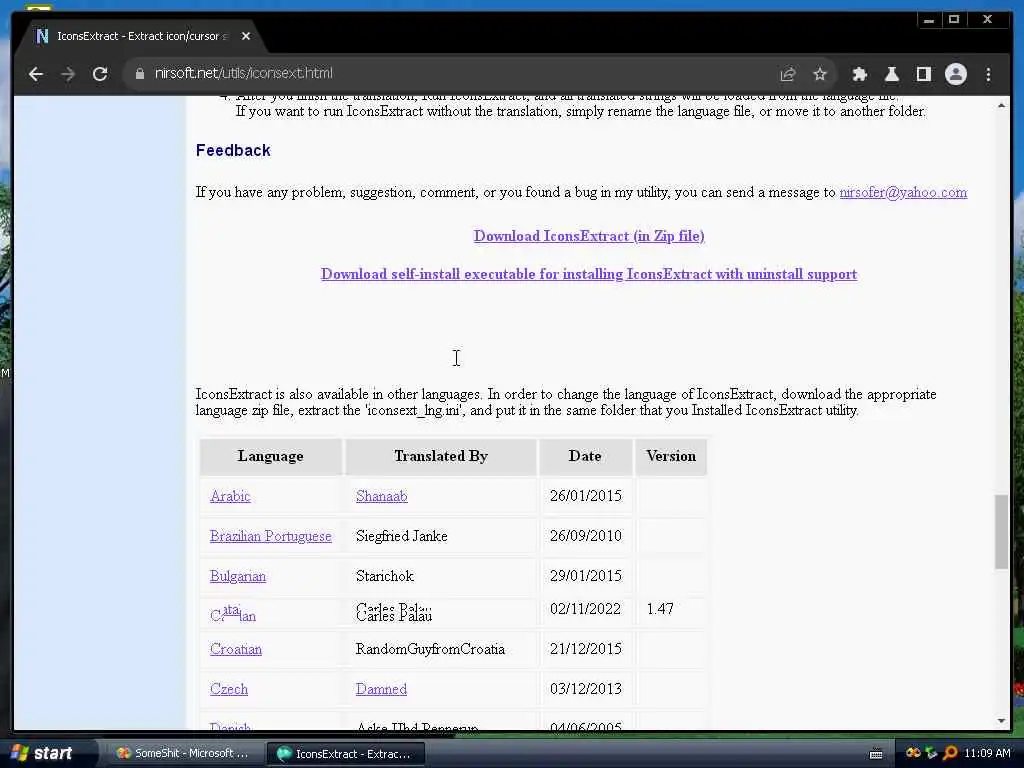
Task: Select the date 03/12/2013
Action: 586,688
